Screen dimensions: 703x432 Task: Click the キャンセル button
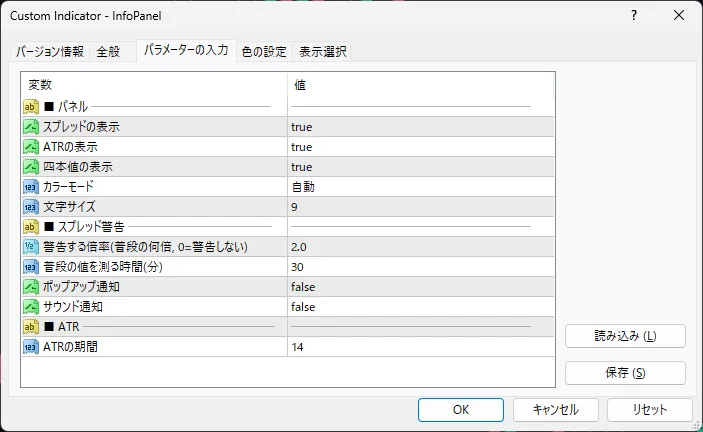coord(555,410)
